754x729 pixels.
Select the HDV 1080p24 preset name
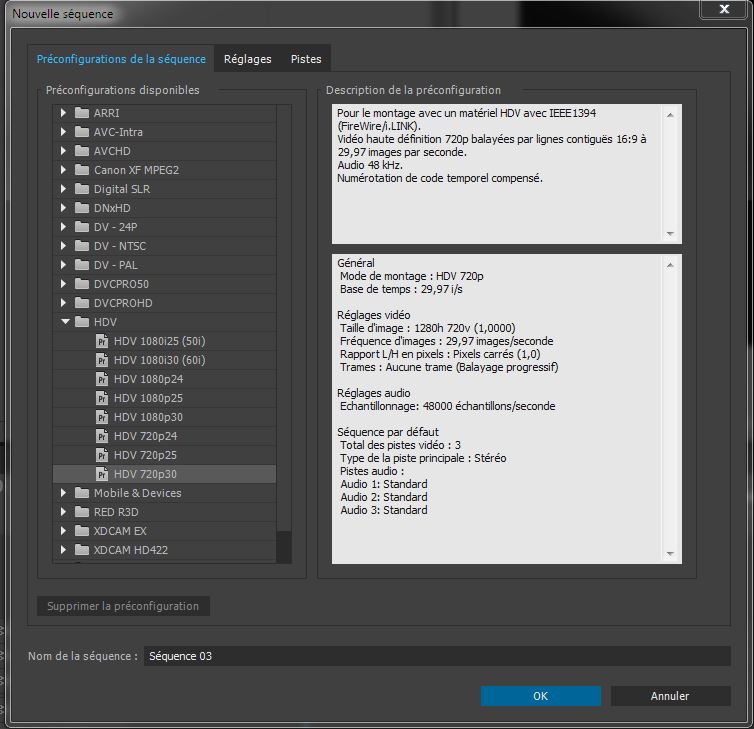click(148, 379)
